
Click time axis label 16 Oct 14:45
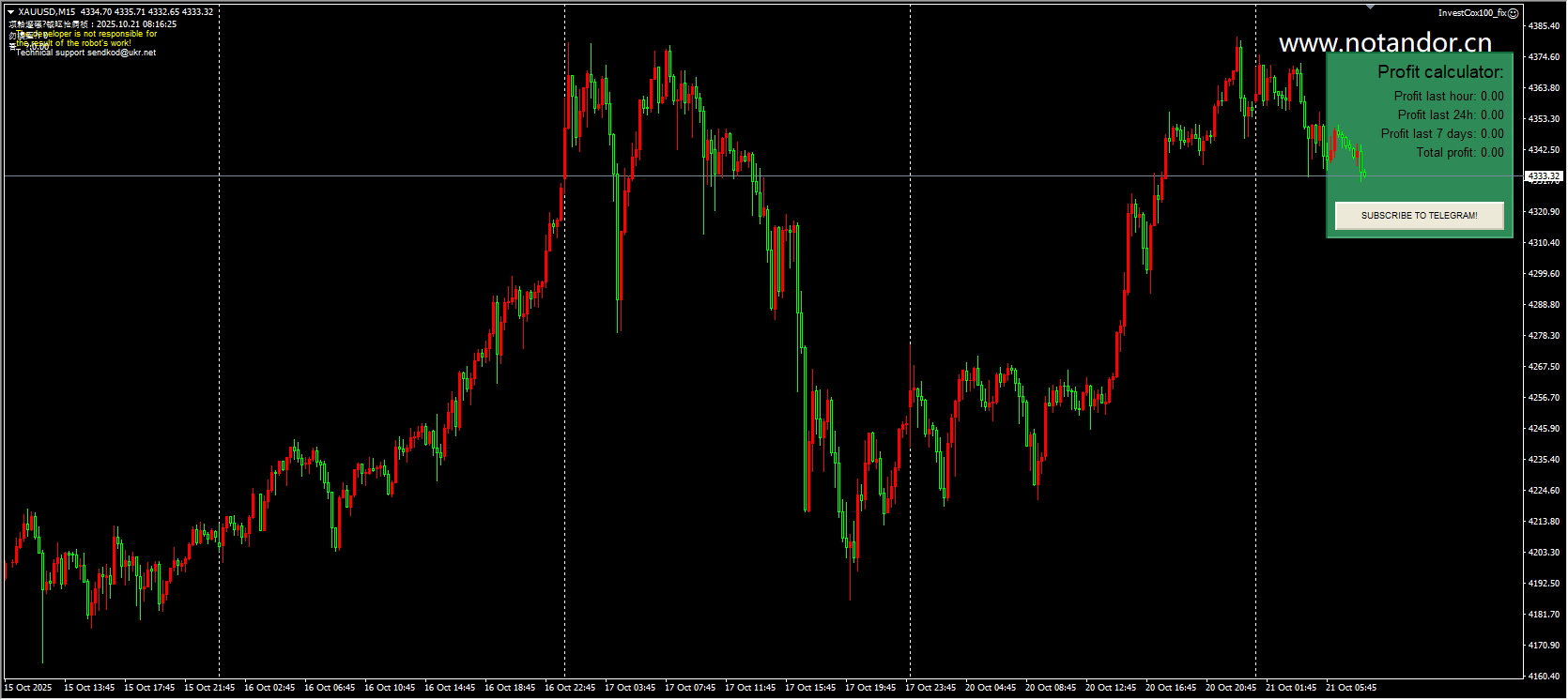point(450,688)
